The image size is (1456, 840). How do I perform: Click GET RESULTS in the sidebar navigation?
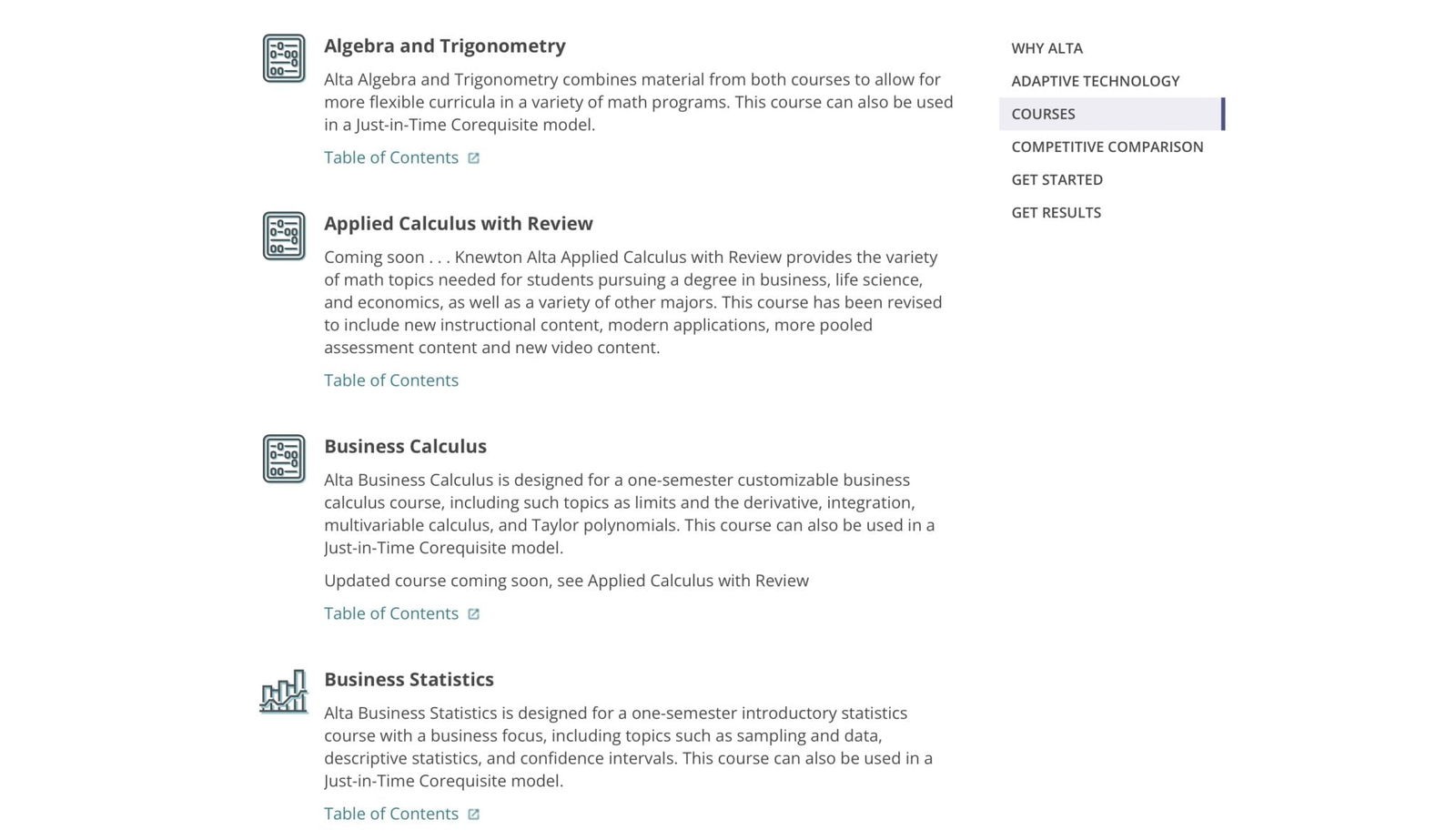click(1055, 212)
